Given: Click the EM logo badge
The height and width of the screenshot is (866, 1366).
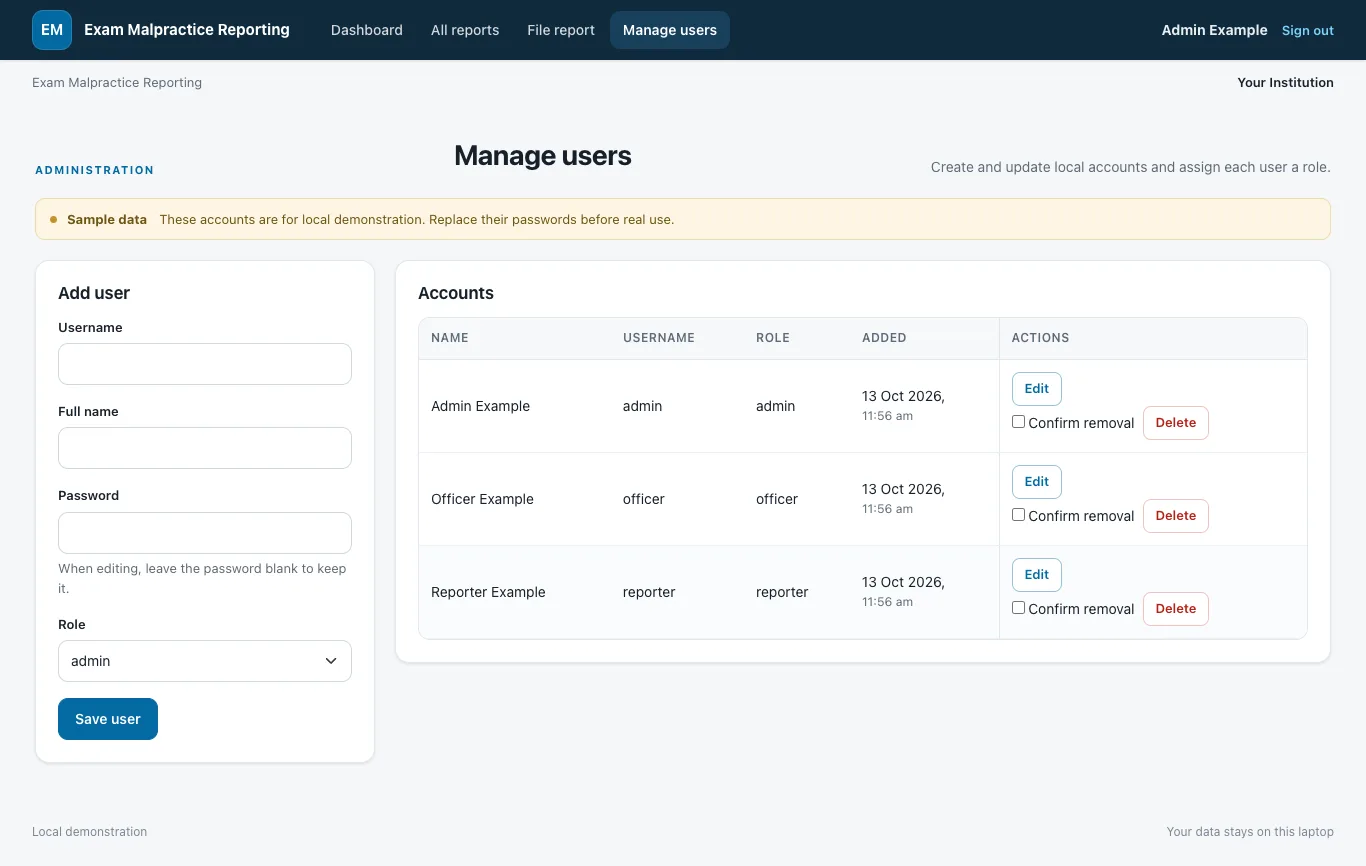Looking at the screenshot, I should (x=52, y=30).
